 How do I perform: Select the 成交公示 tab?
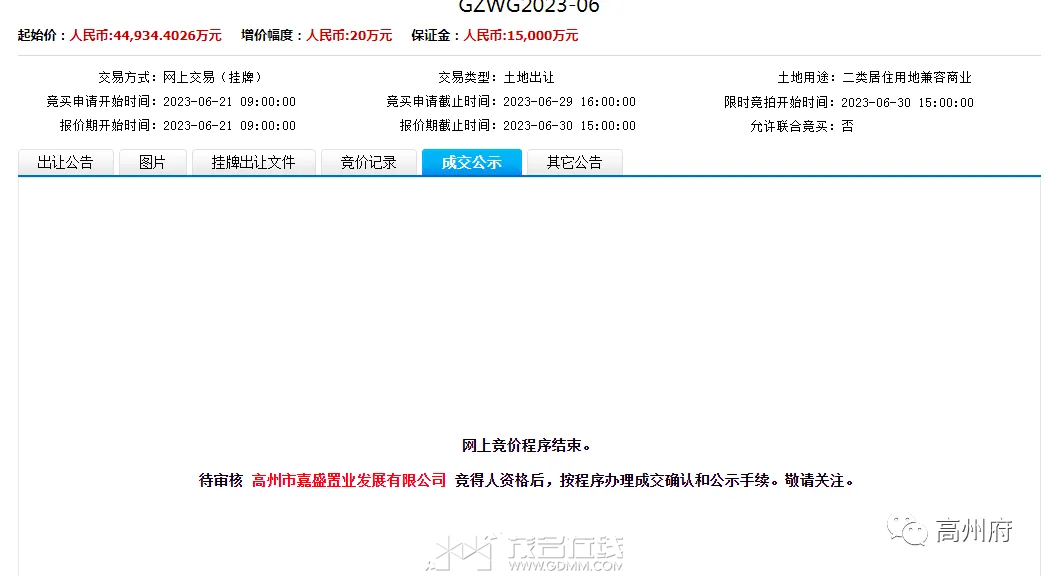click(472, 162)
